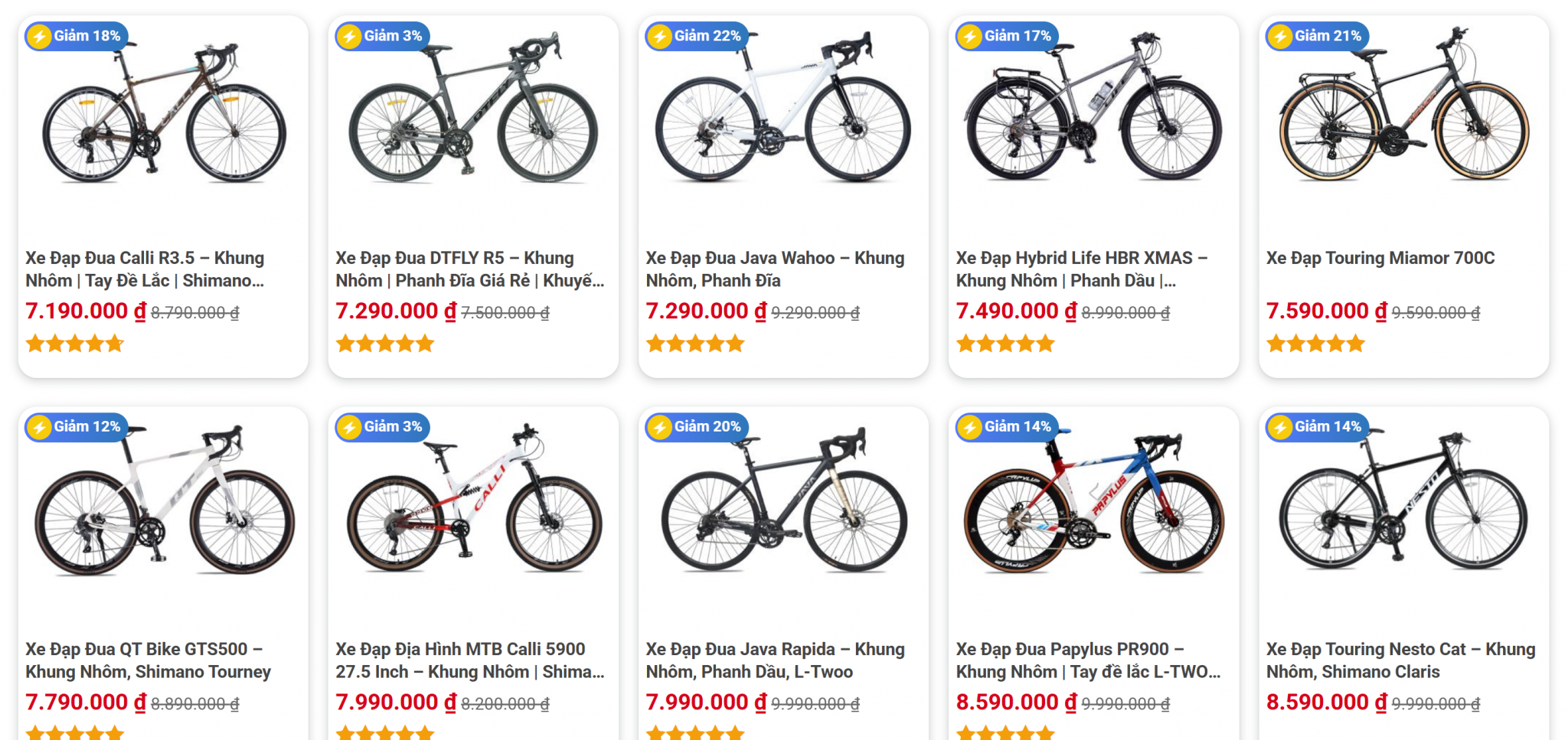Click five-star rating under Calli R3.5
The image size is (1568, 740).
[74, 344]
